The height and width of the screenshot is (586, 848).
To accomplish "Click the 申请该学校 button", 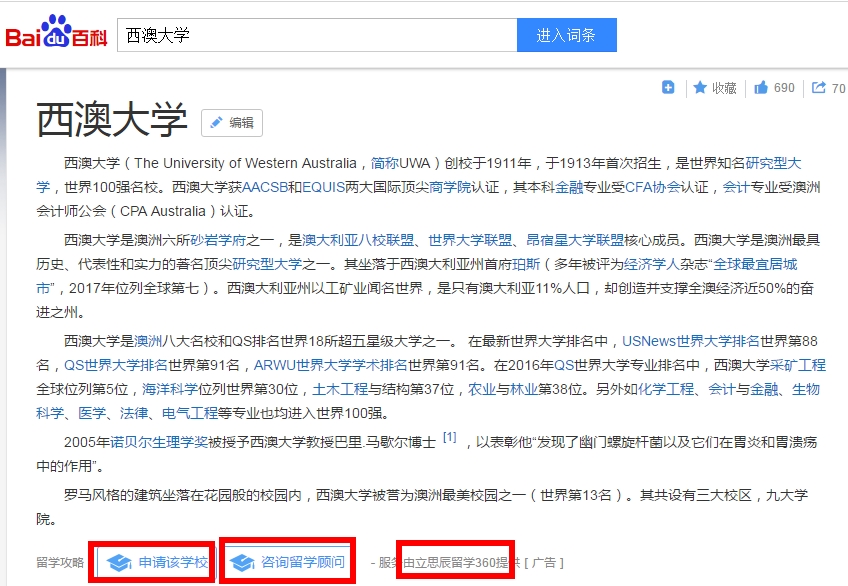I will (157, 563).
